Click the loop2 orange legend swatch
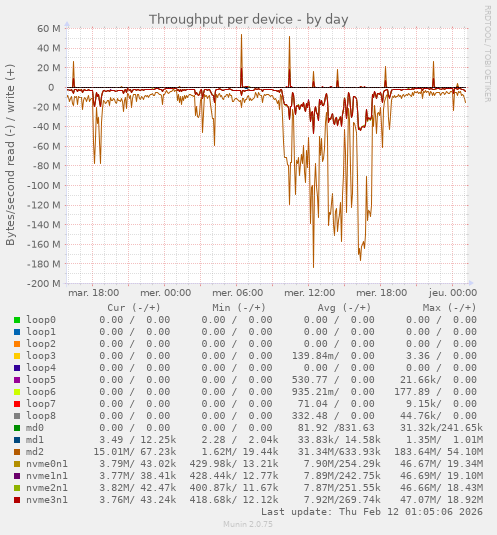 pos(17,344)
